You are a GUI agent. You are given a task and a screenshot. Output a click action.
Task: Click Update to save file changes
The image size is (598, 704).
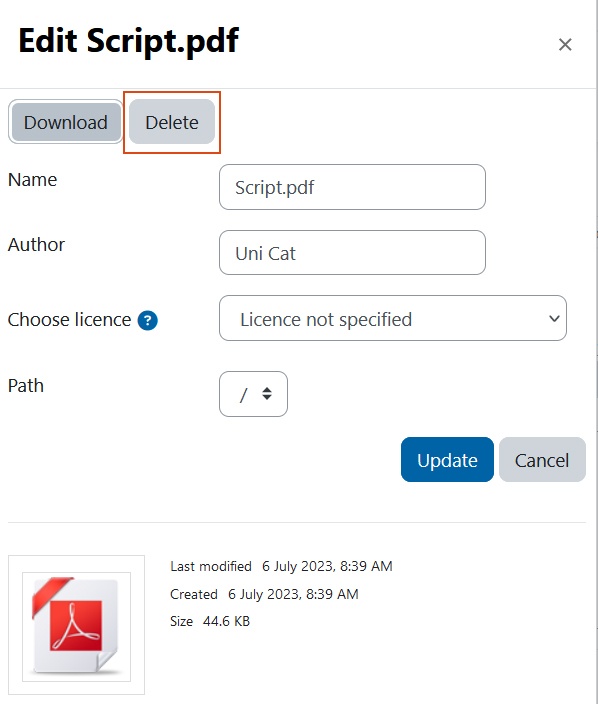coord(447,460)
